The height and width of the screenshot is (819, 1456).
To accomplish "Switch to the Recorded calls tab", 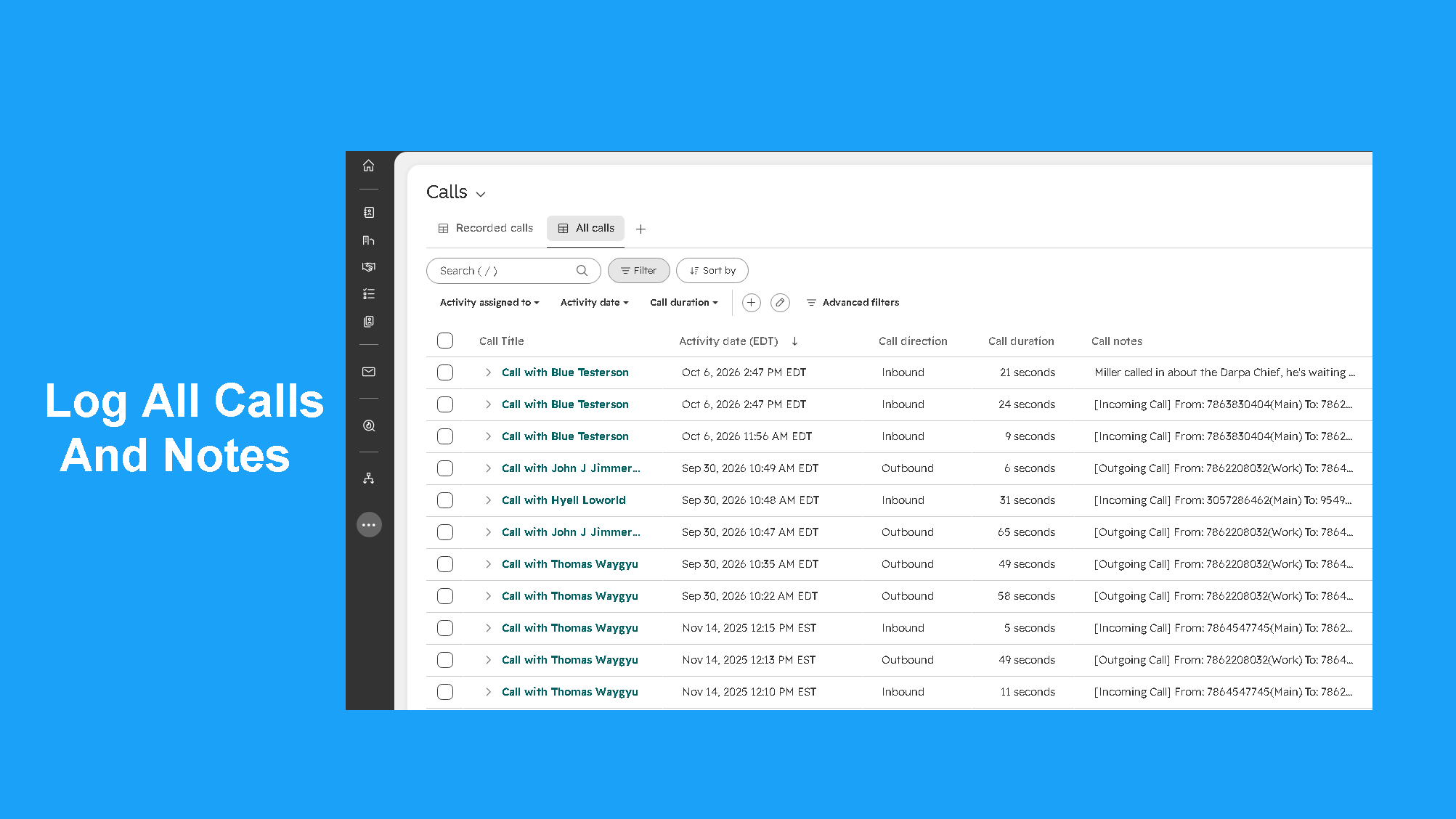I will click(486, 228).
